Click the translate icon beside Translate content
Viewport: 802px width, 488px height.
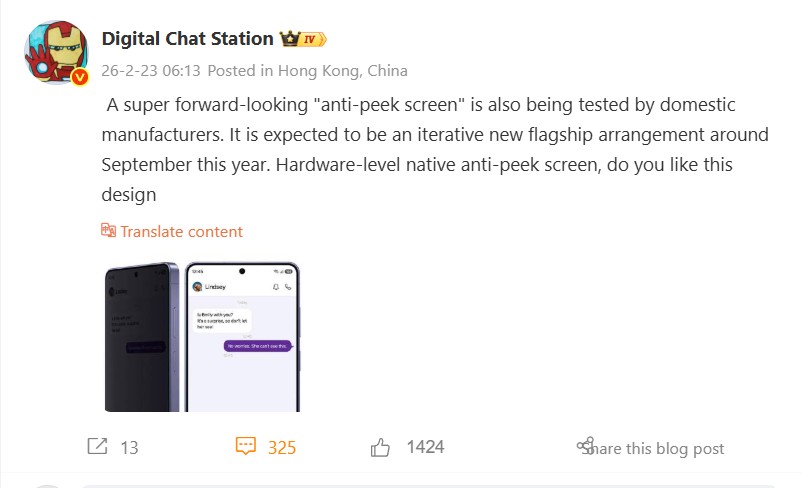point(109,231)
